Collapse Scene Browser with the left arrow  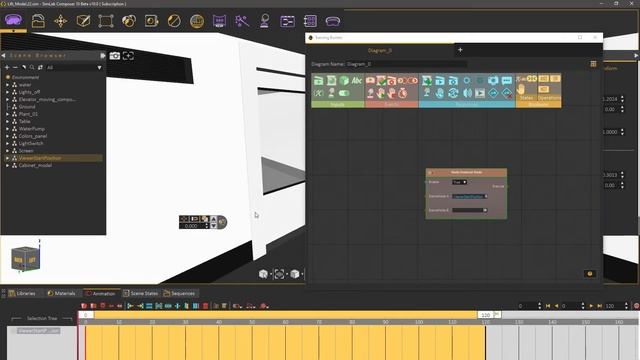[x=3, y=55]
